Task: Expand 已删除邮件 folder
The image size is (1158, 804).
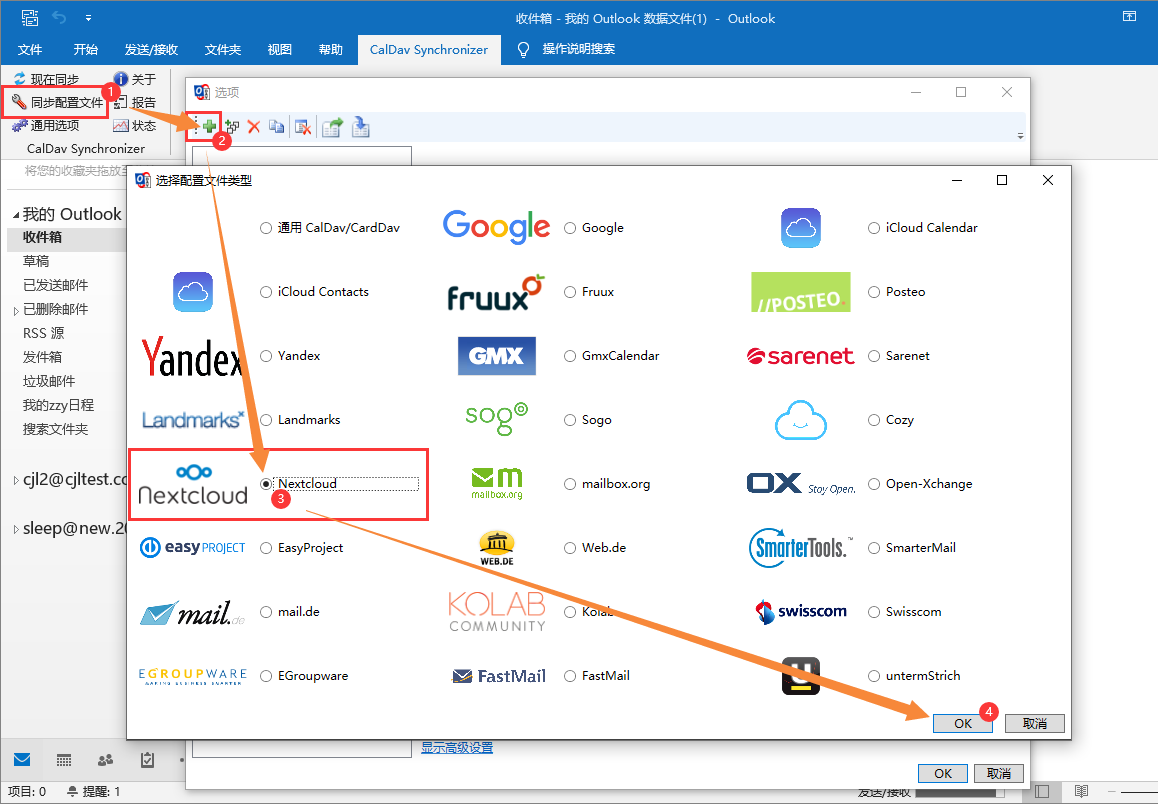Action: [16, 311]
